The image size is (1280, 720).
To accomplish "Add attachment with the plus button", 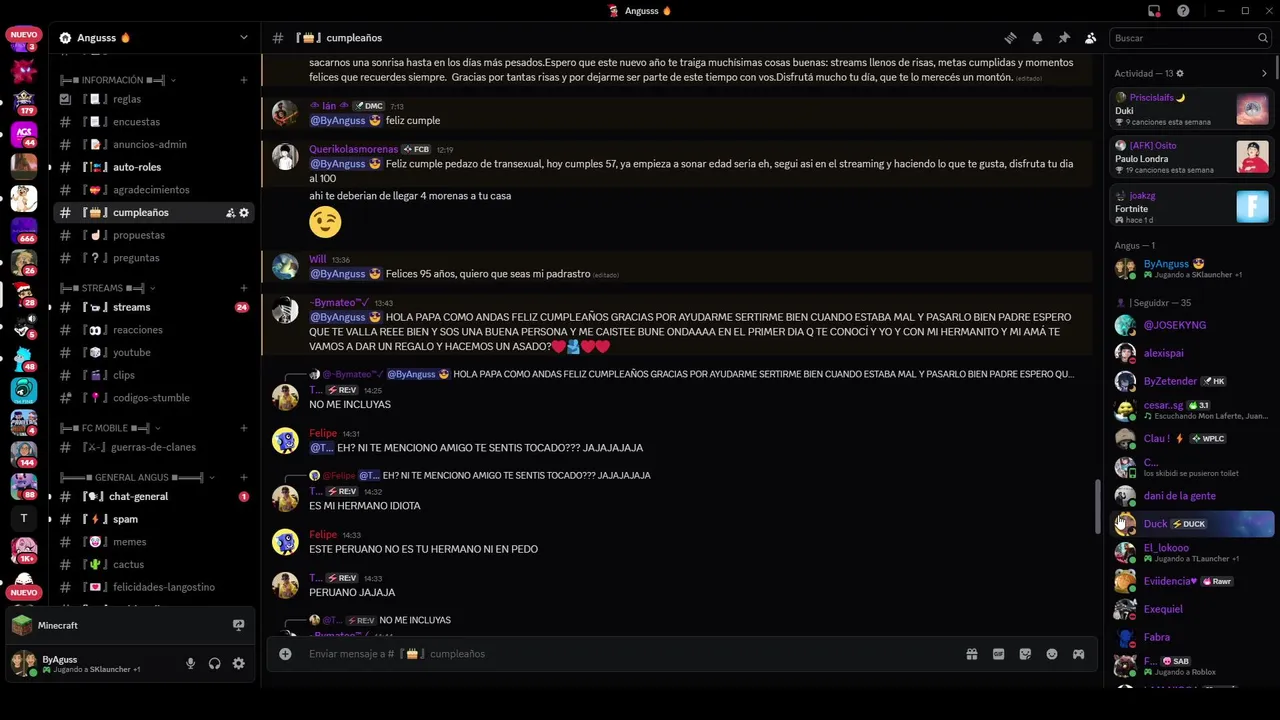I will (x=285, y=654).
